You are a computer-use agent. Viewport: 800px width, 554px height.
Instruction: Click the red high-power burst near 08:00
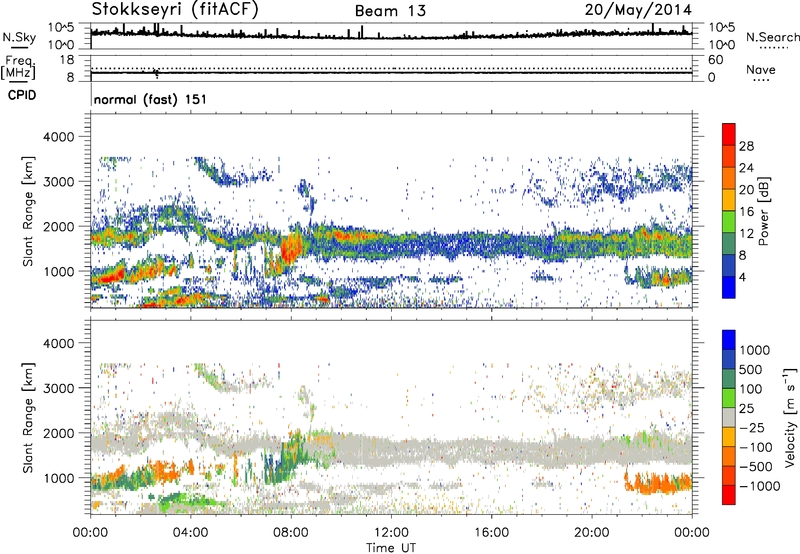(290, 246)
